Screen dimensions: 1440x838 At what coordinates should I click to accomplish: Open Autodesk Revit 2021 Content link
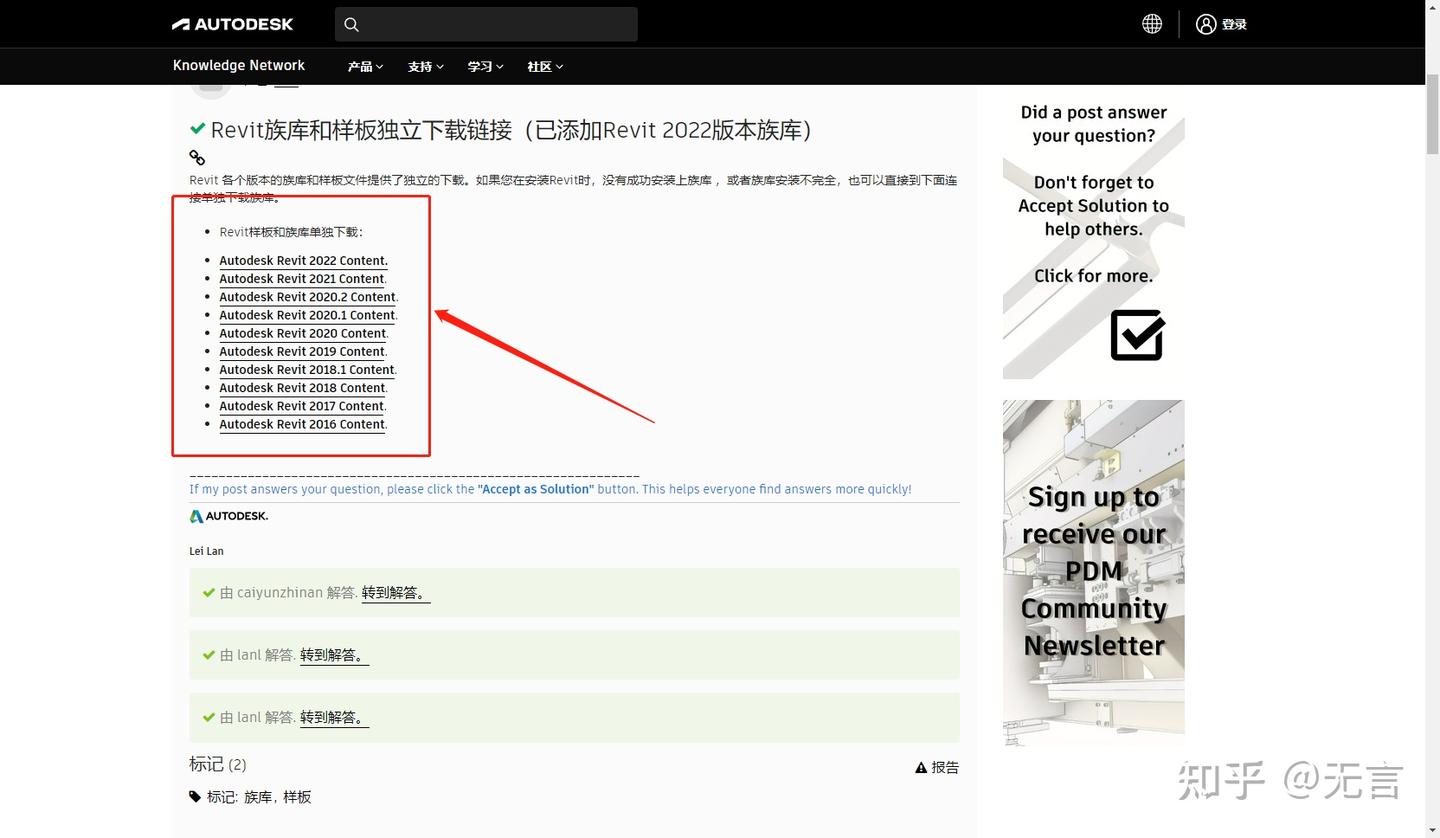[x=302, y=279]
